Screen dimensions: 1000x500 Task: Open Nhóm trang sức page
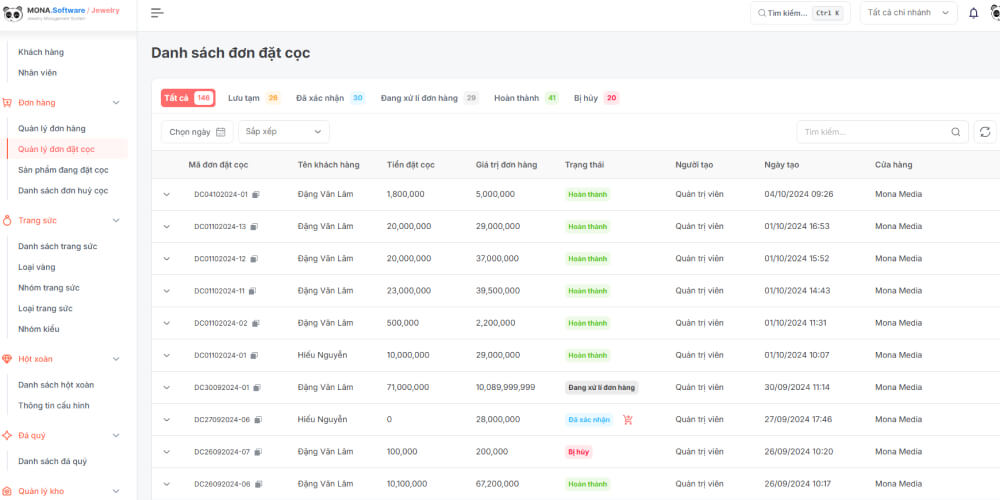[49, 288]
